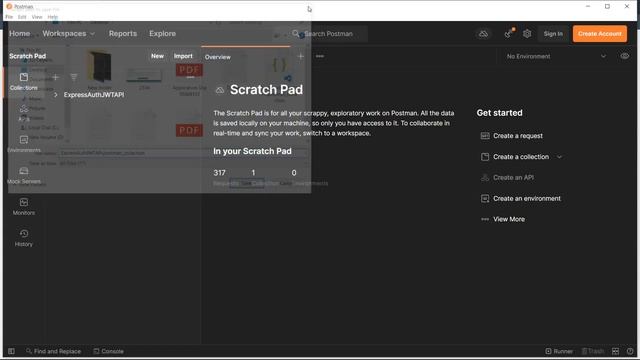Click the Create an API link

[513, 178]
